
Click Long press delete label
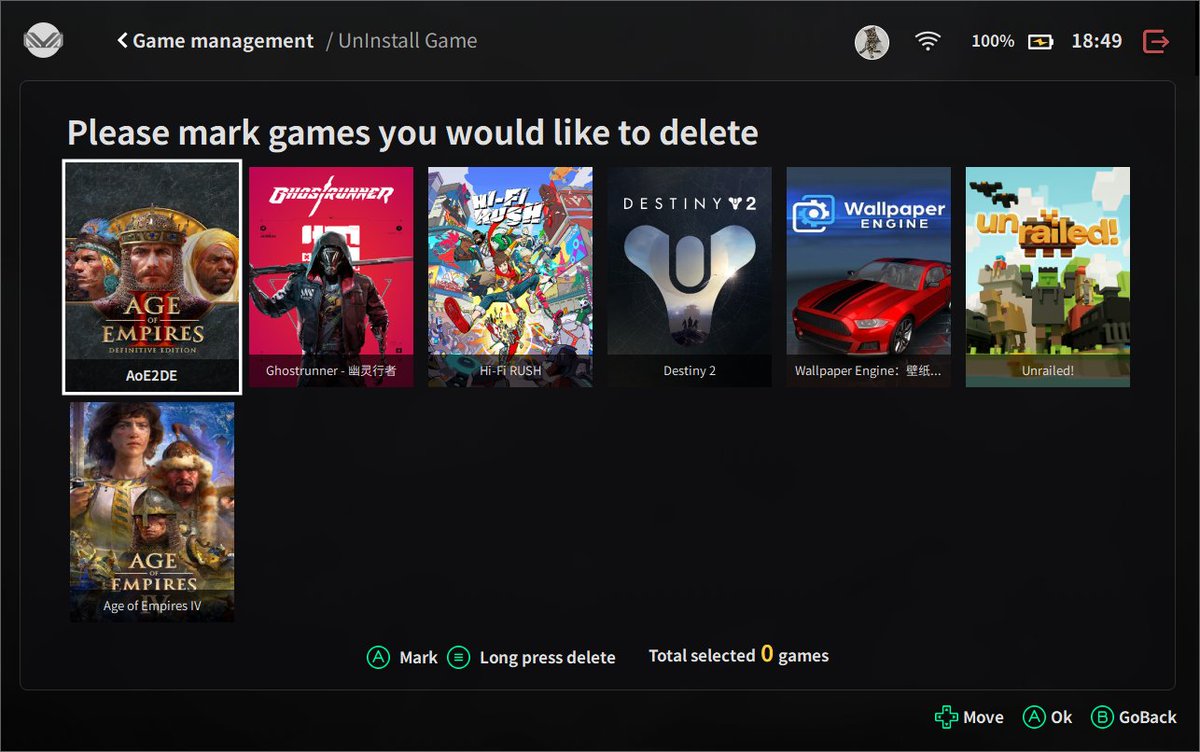pyautogui.click(x=548, y=657)
